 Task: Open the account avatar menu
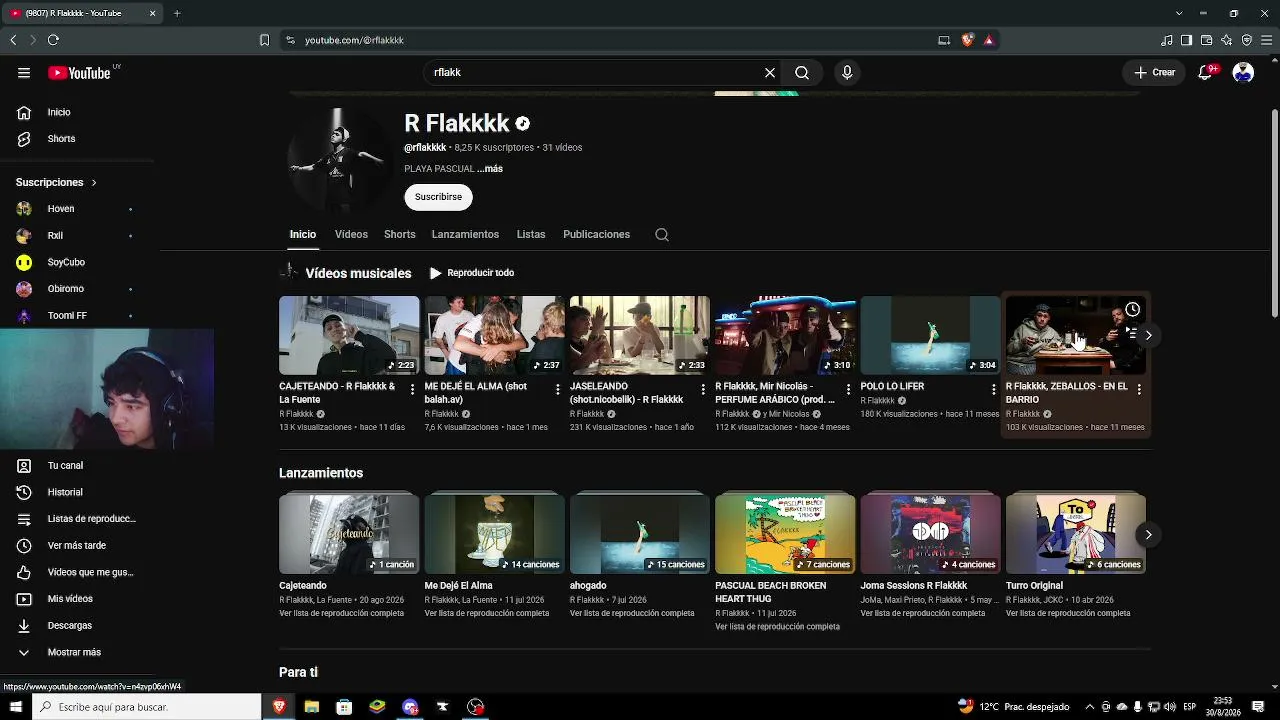pos(1243,73)
